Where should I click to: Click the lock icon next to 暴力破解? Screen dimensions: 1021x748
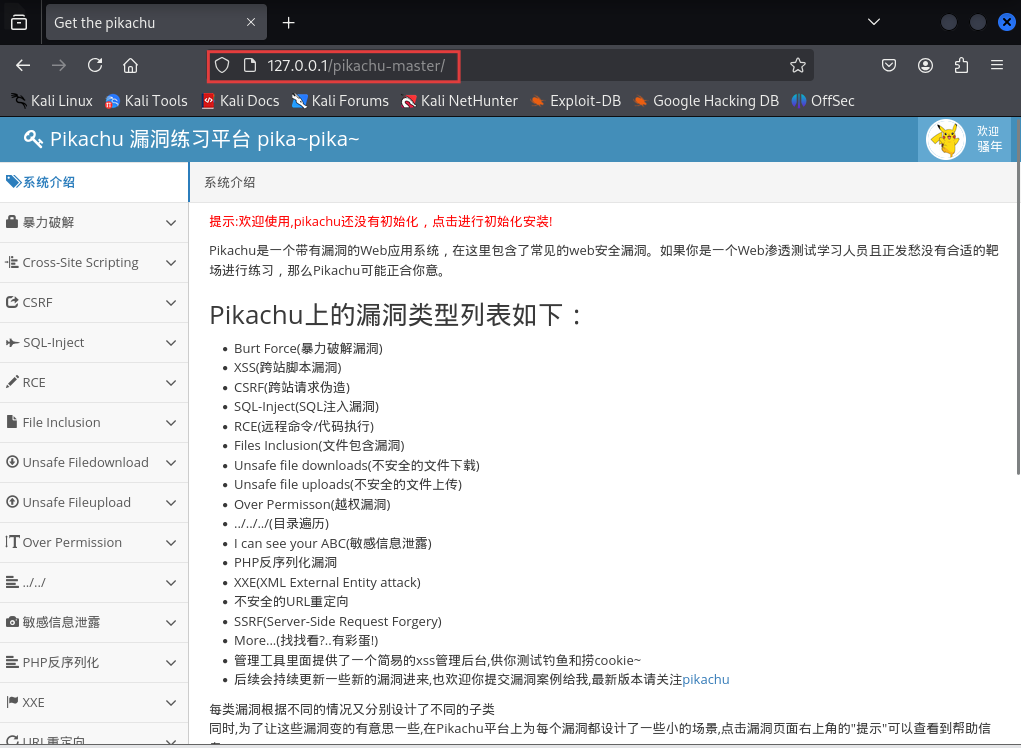(x=12, y=222)
